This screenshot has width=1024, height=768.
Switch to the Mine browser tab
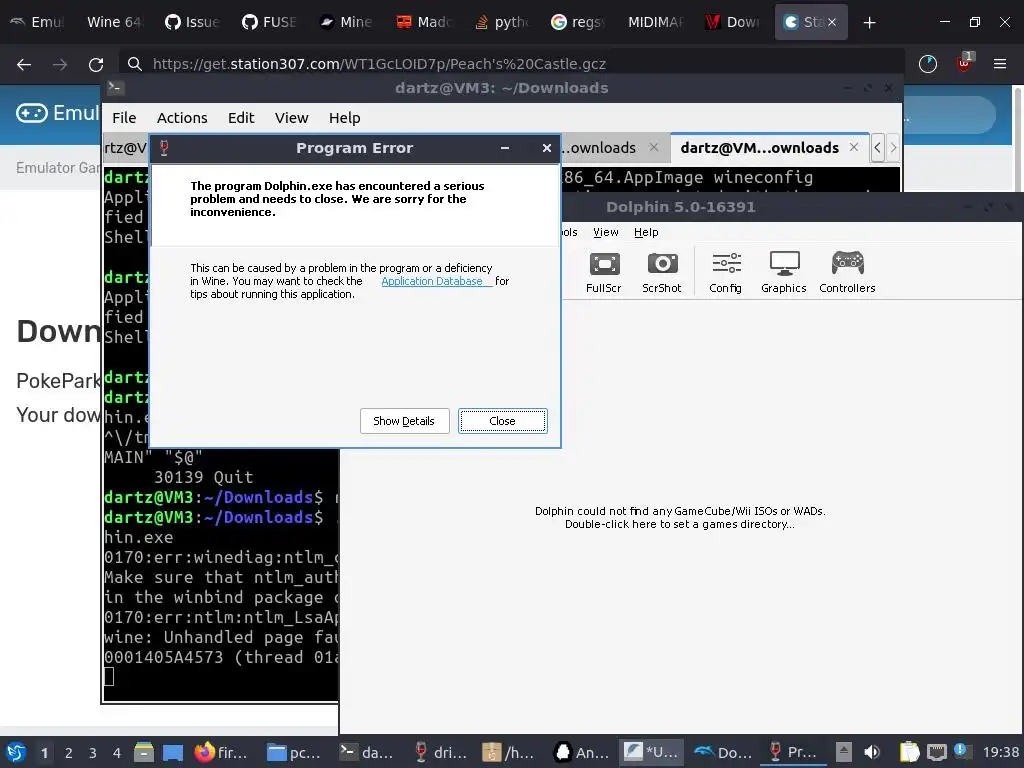point(346,22)
